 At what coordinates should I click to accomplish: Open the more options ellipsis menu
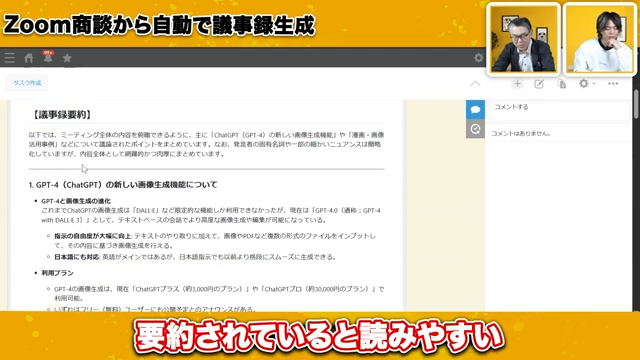pyautogui.click(x=613, y=84)
